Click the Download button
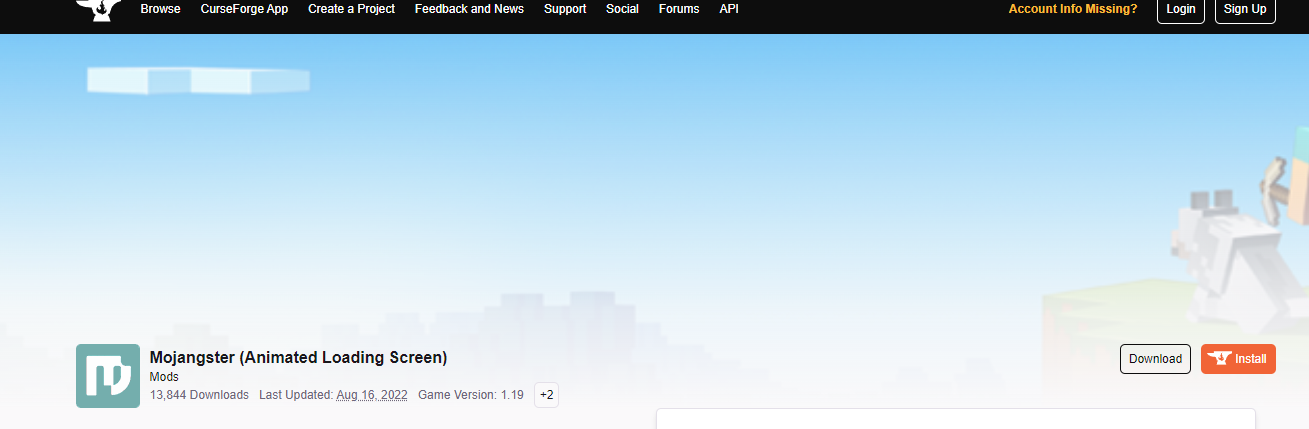Screen dimensions: 1309x429 (x=1155, y=359)
